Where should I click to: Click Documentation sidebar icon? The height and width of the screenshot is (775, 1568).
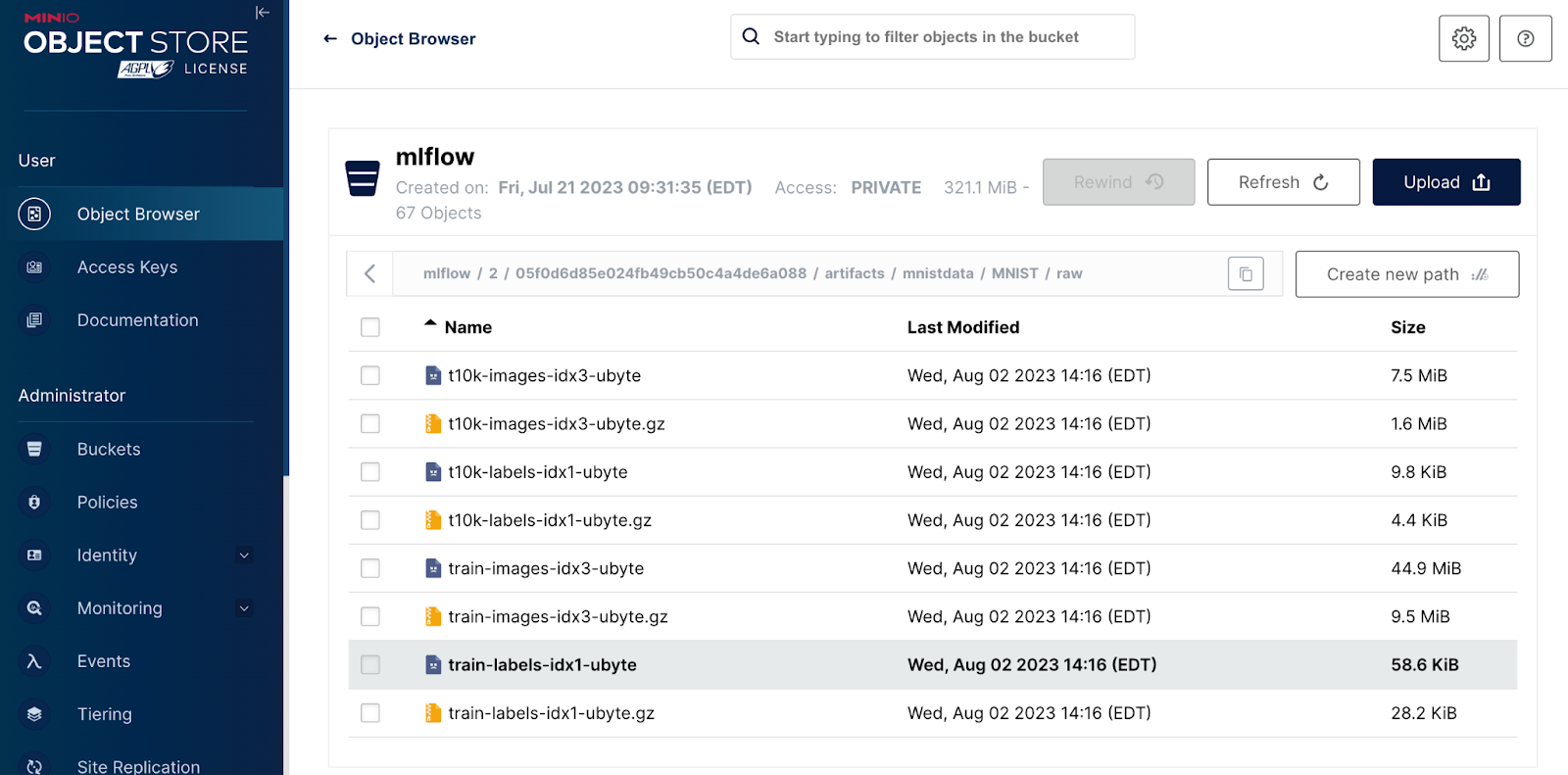(34, 320)
